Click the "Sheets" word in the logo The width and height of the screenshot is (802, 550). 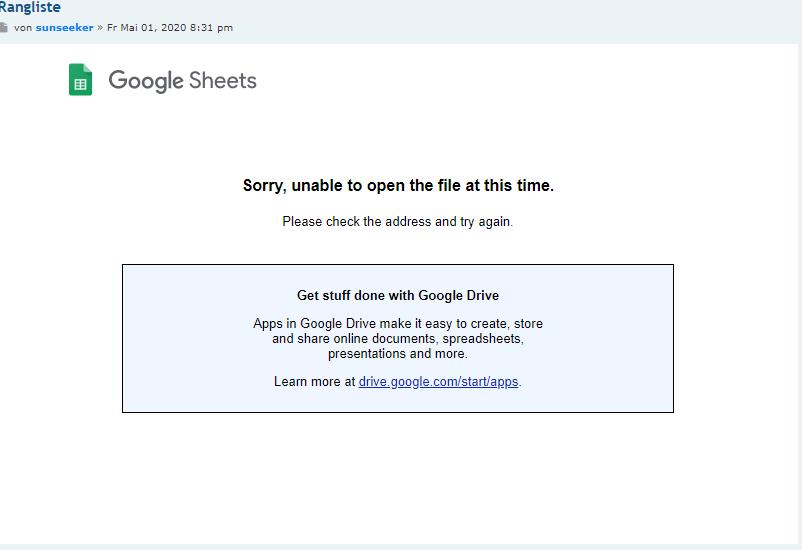[x=223, y=80]
